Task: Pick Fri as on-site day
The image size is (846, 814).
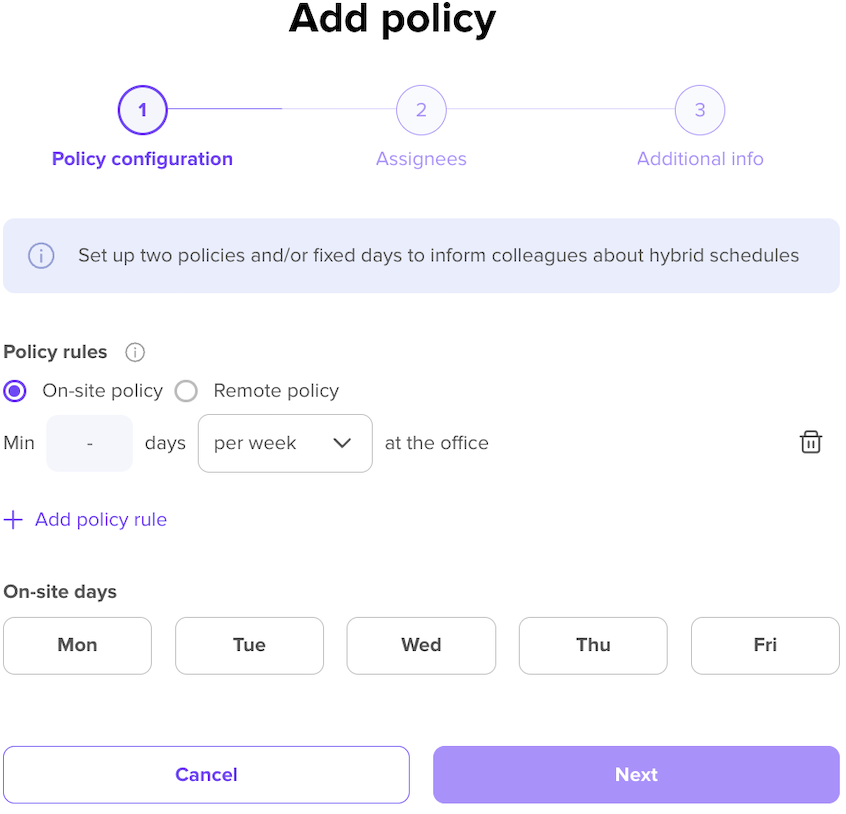Action: point(765,646)
